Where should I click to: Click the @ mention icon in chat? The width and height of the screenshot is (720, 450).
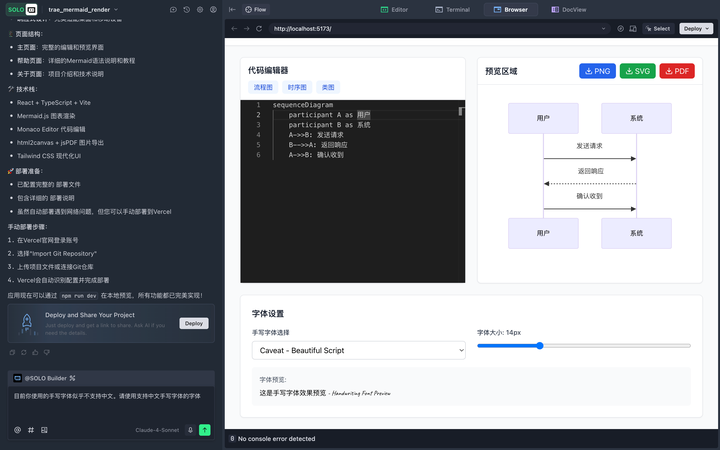(x=17, y=430)
